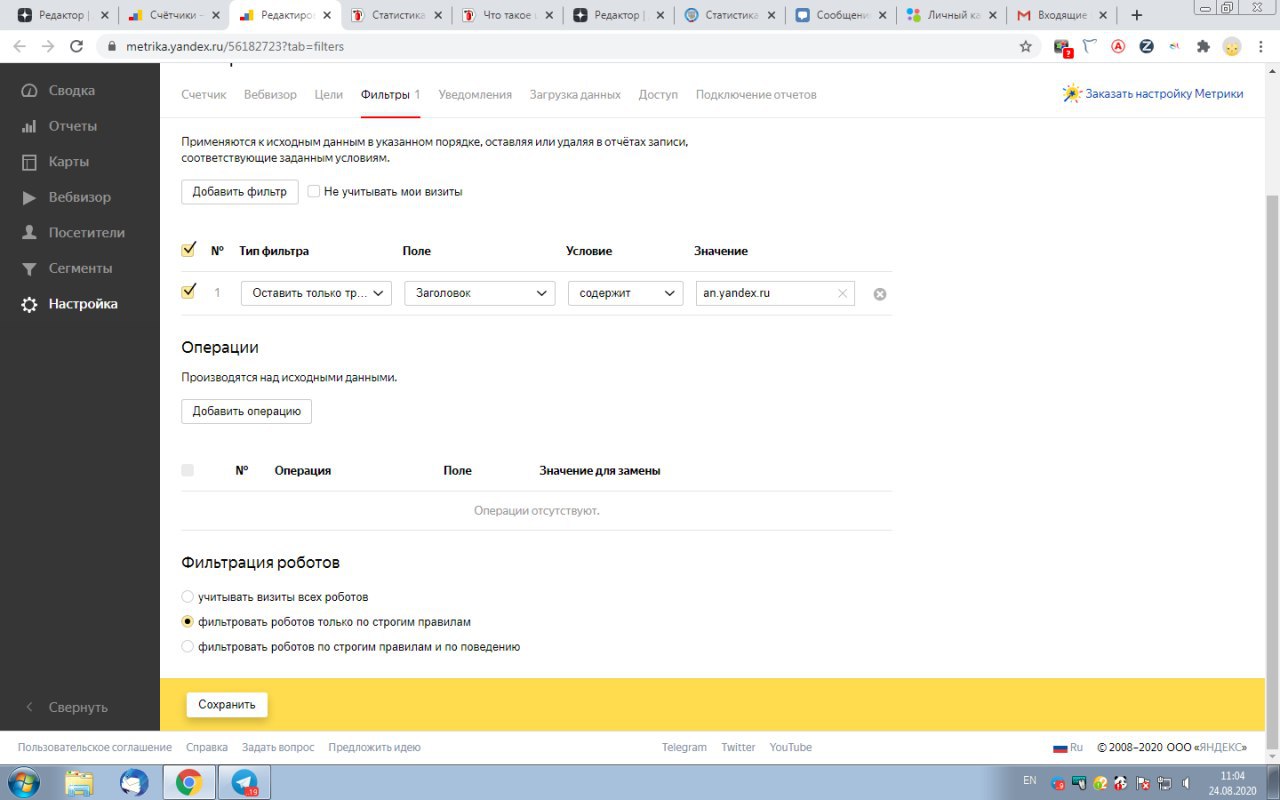Open filter type dropdown Оставить только
The image size is (1280, 800).
[316, 293]
